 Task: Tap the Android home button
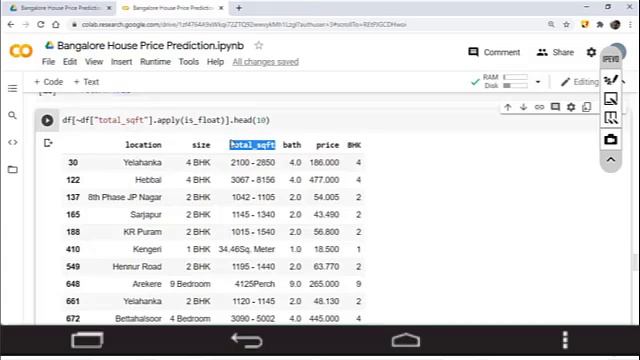coord(406,340)
